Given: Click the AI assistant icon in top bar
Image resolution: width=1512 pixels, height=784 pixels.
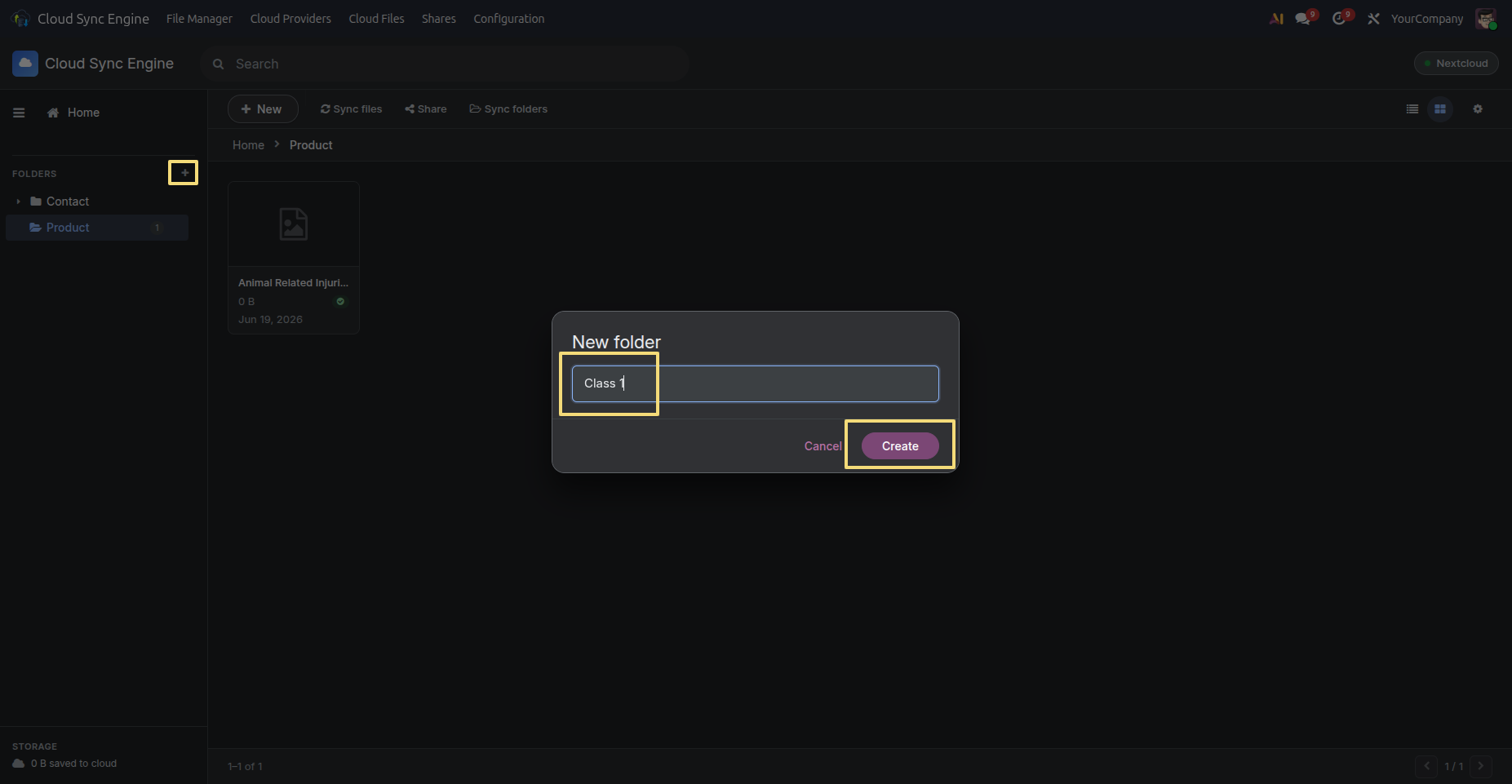Looking at the screenshot, I should (x=1276, y=19).
